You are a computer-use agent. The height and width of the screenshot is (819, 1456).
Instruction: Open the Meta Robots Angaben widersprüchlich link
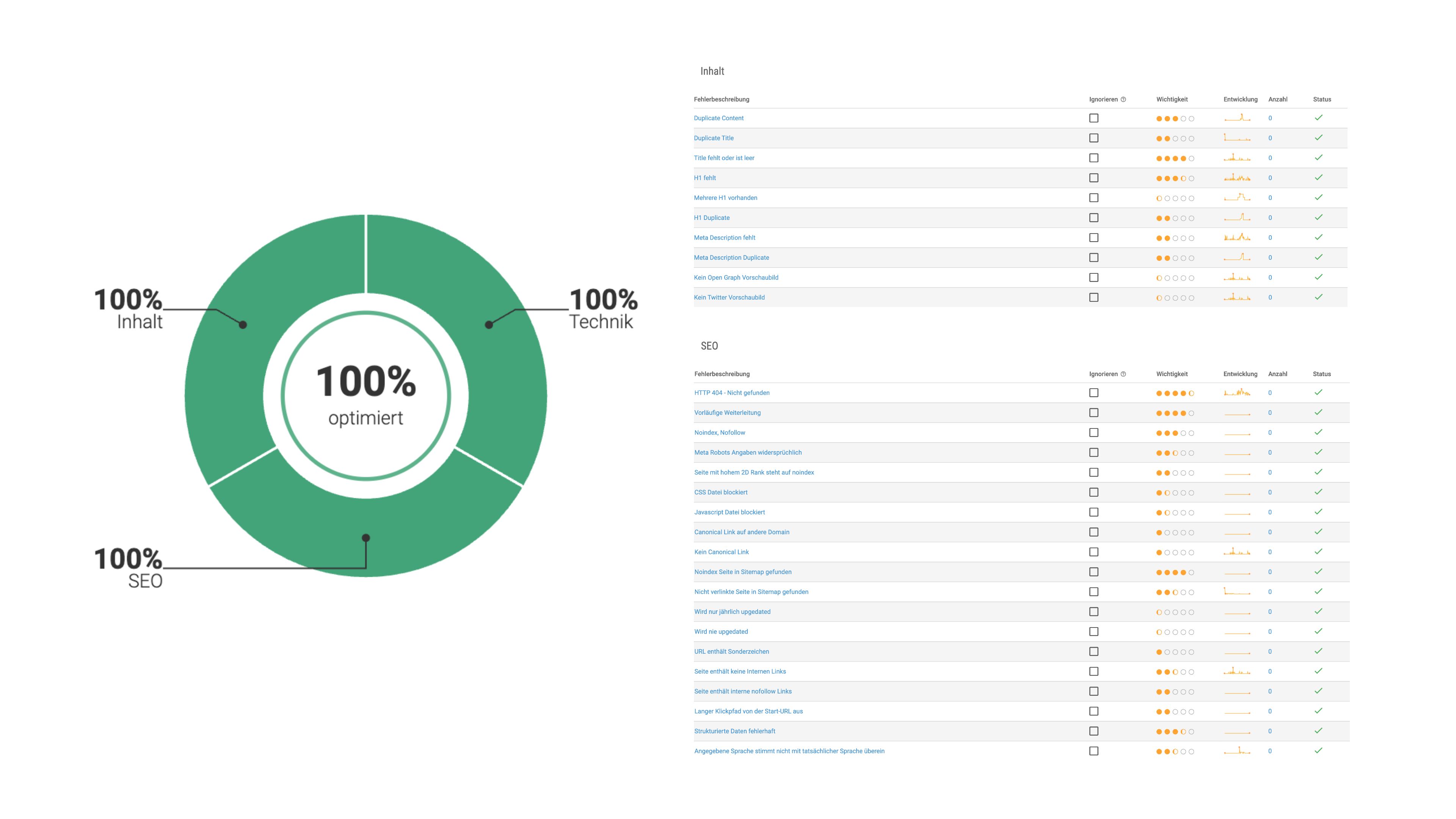pos(748,452)
